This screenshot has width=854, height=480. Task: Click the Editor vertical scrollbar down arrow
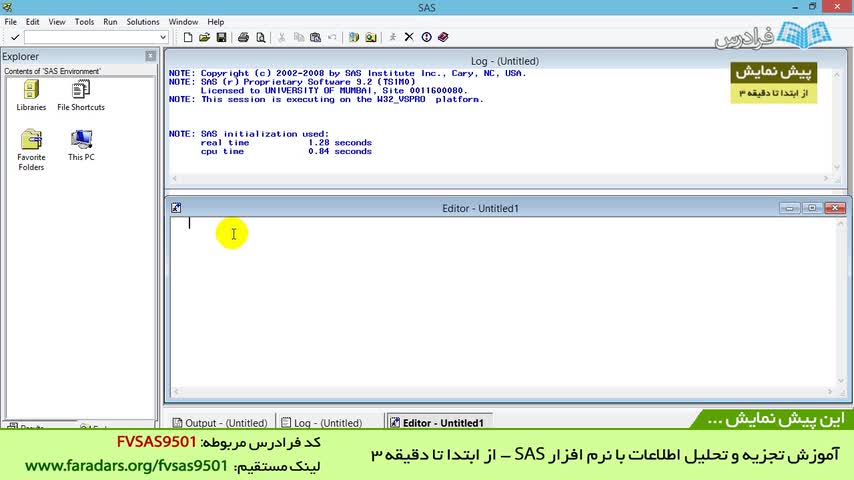tap(841, 381)
